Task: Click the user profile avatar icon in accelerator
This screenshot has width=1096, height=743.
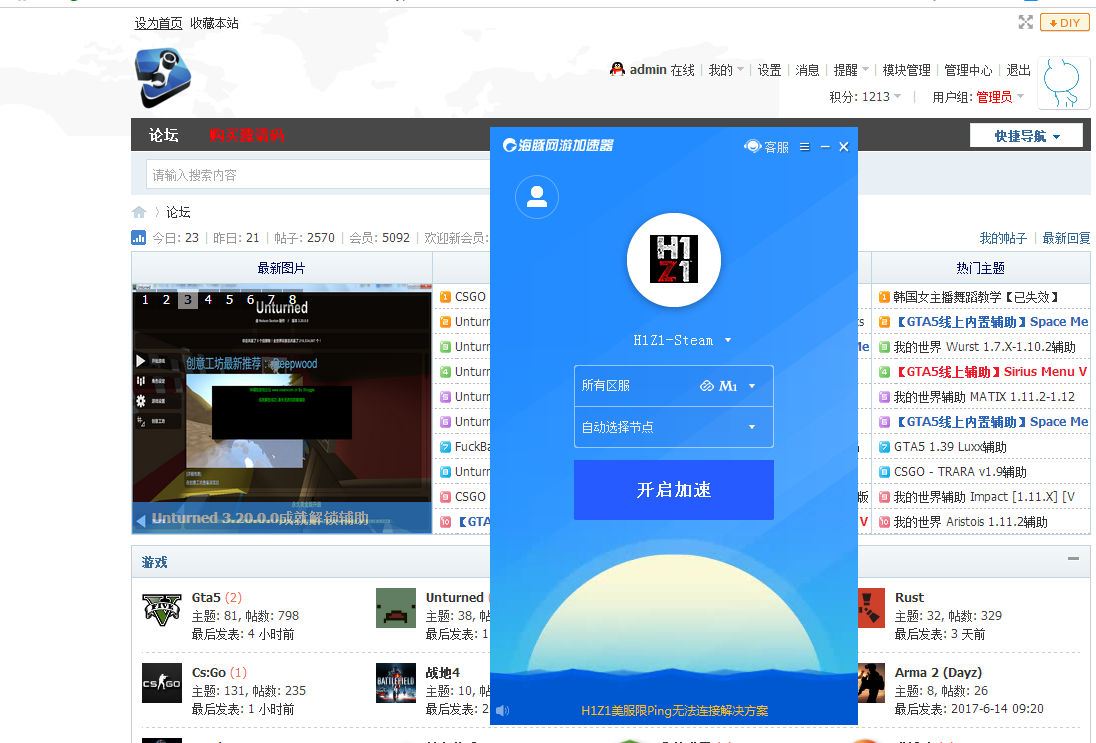Action: pyautogui.click(x=537, y=197)
